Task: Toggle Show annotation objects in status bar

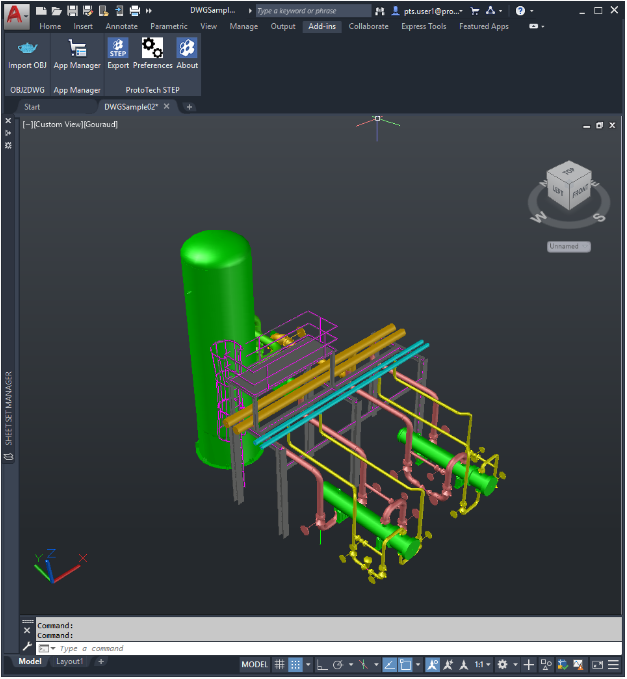Action: (432, 665)
